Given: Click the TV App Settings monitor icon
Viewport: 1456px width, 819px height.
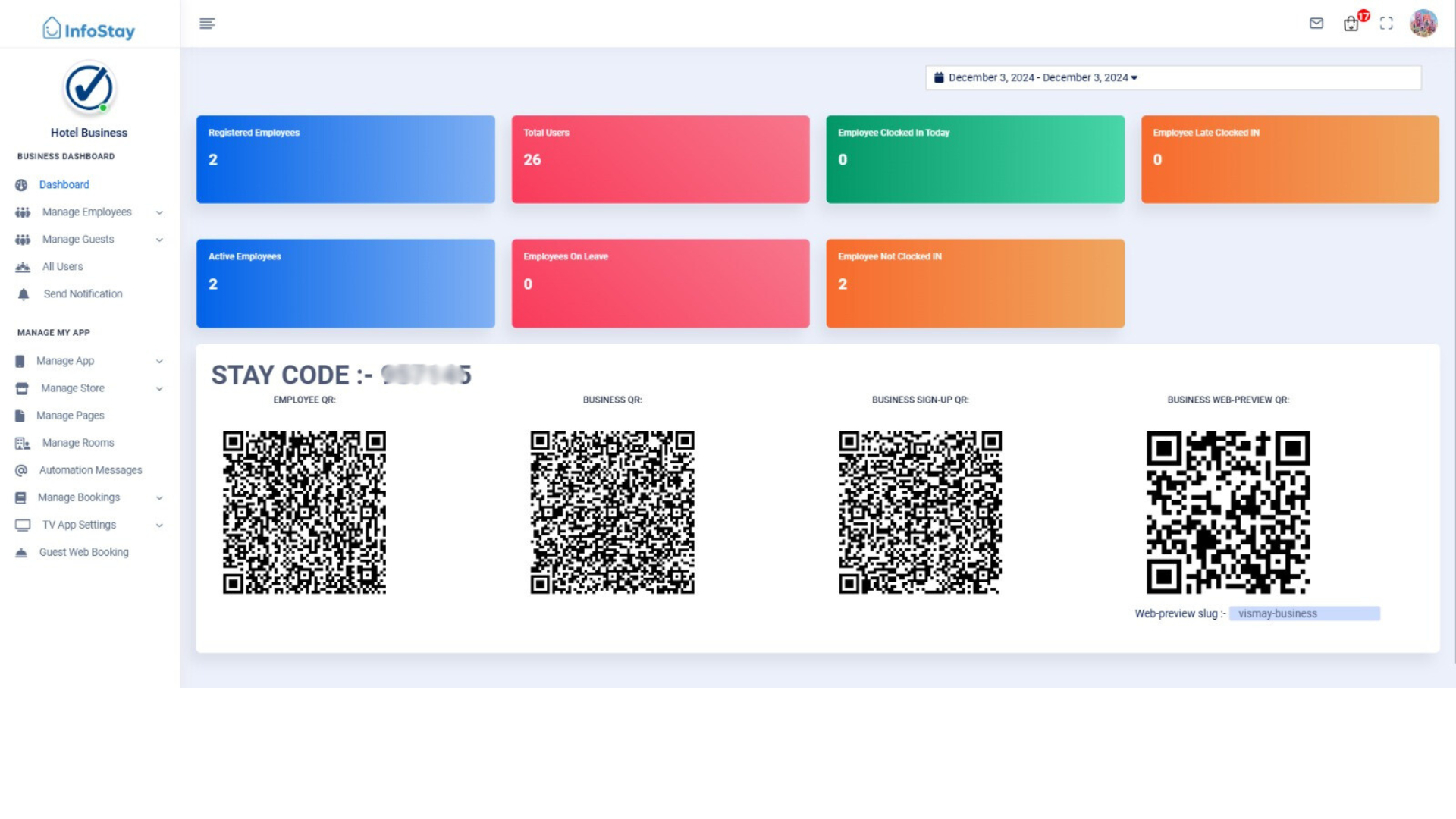Looking at the screenshot, I should point(23,525).
